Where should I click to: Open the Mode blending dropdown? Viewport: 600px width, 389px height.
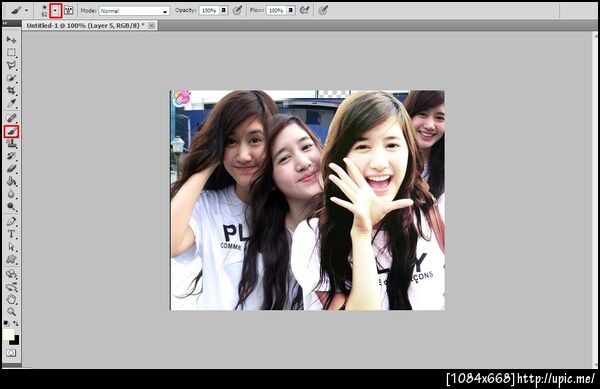coord(134,11)
